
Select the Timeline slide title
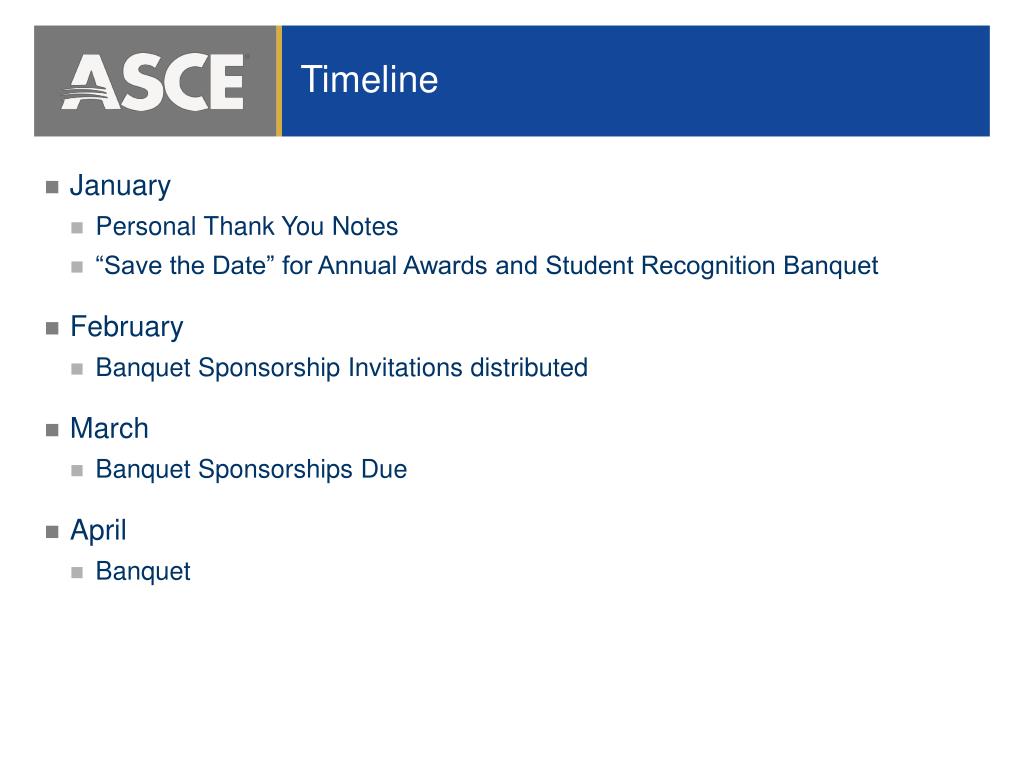(369, 80)
